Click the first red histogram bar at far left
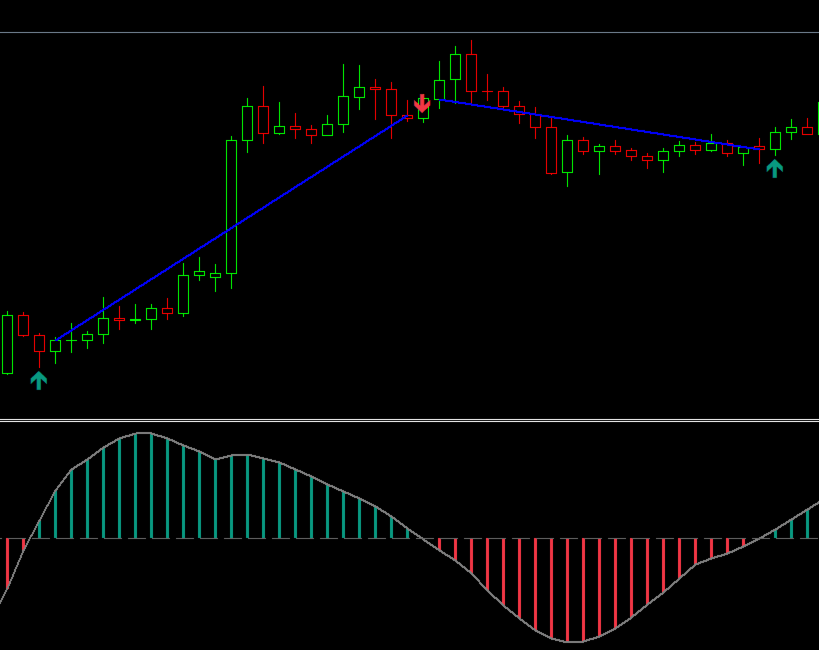819x650 pixels. (x=7, y=564)
